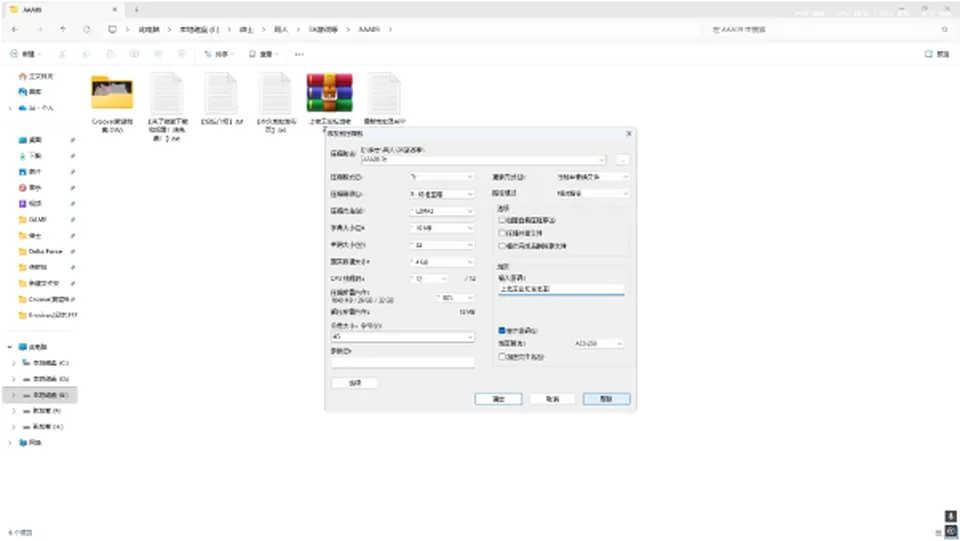Open Music (音乐) pinned sidebar folder
Screen dimensions: 960x541
coord(31,187)
